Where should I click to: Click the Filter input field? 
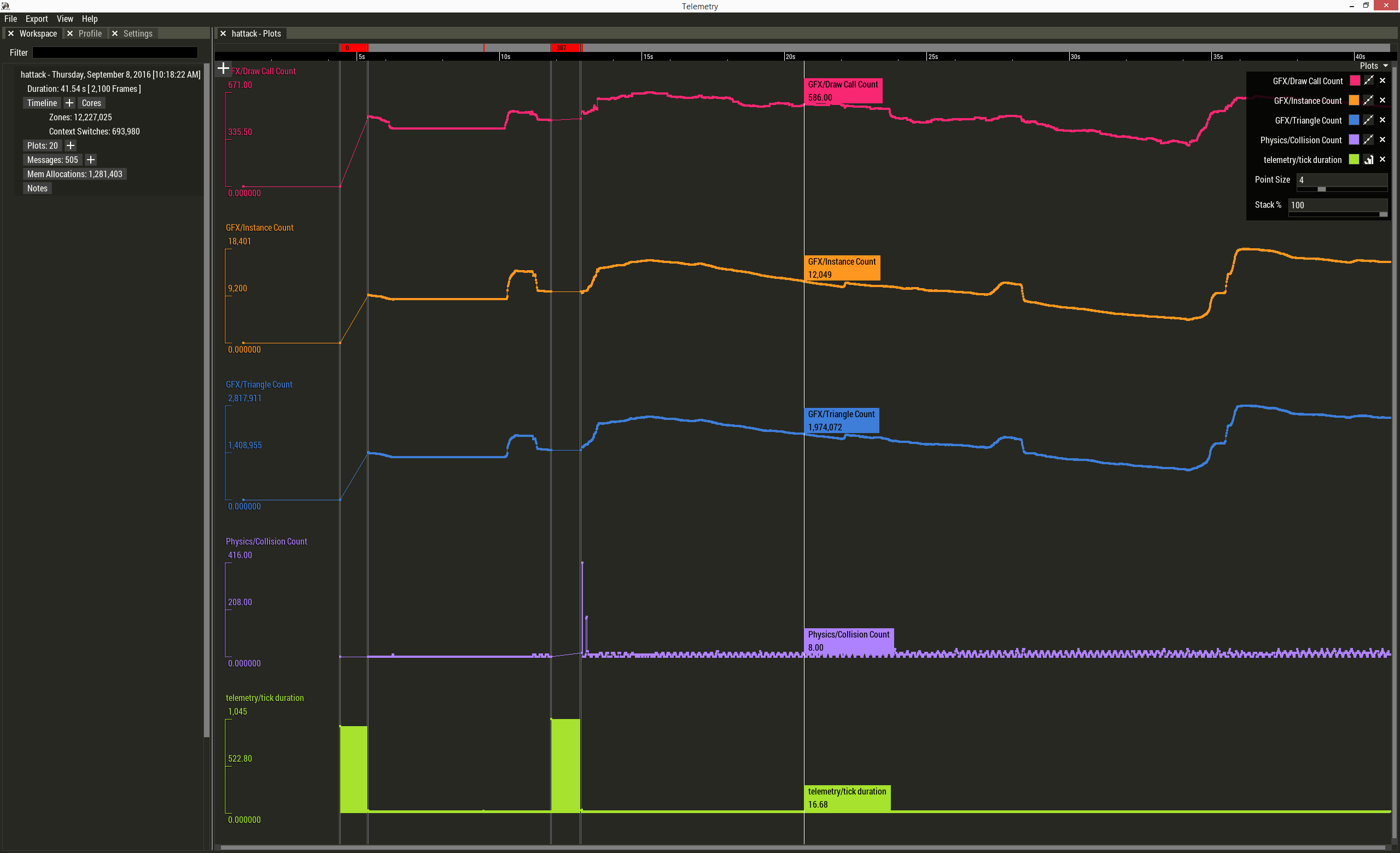(115, 52)
